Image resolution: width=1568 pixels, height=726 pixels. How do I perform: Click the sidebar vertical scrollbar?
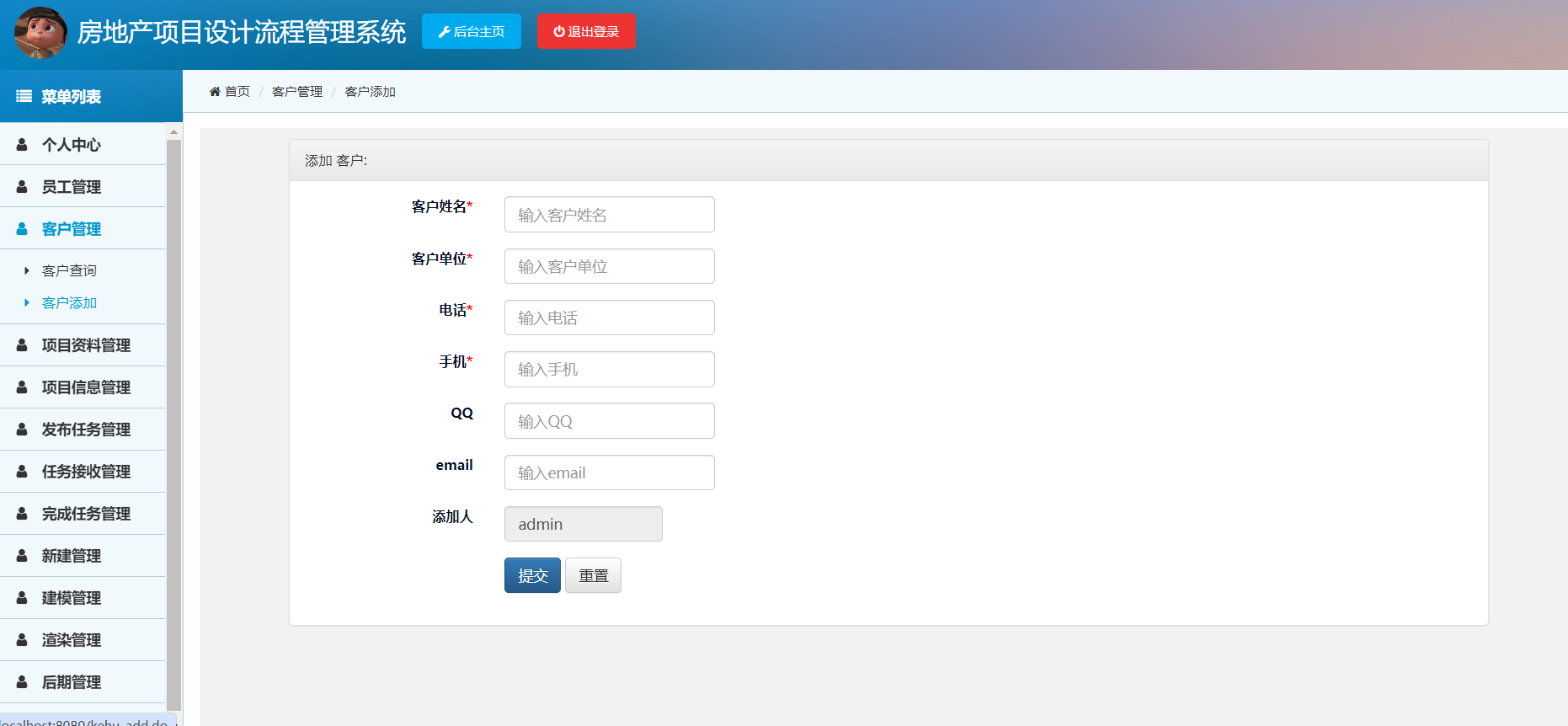click(x=173, y=425)
